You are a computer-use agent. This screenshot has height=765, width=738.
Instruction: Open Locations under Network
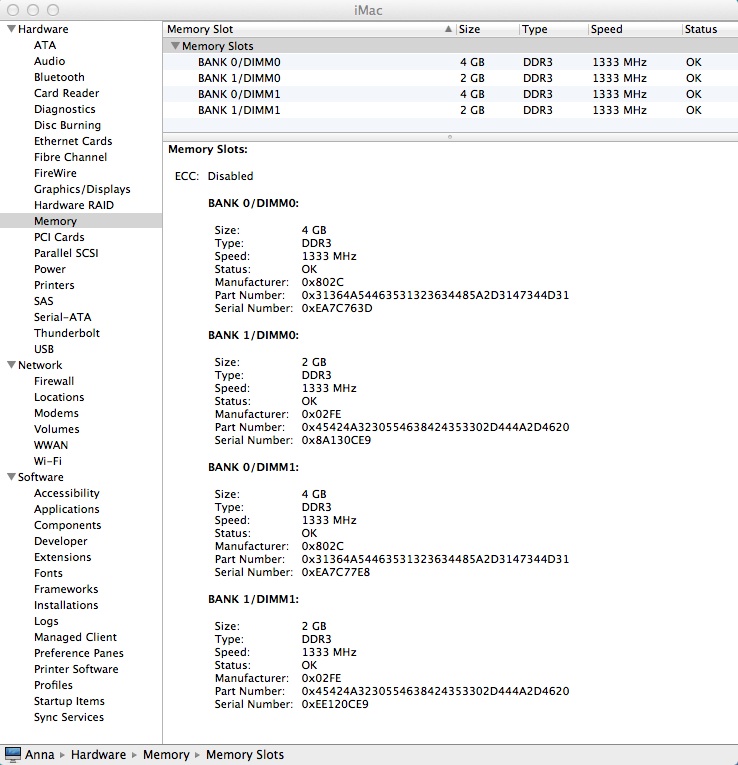click(x=59, y=397)
